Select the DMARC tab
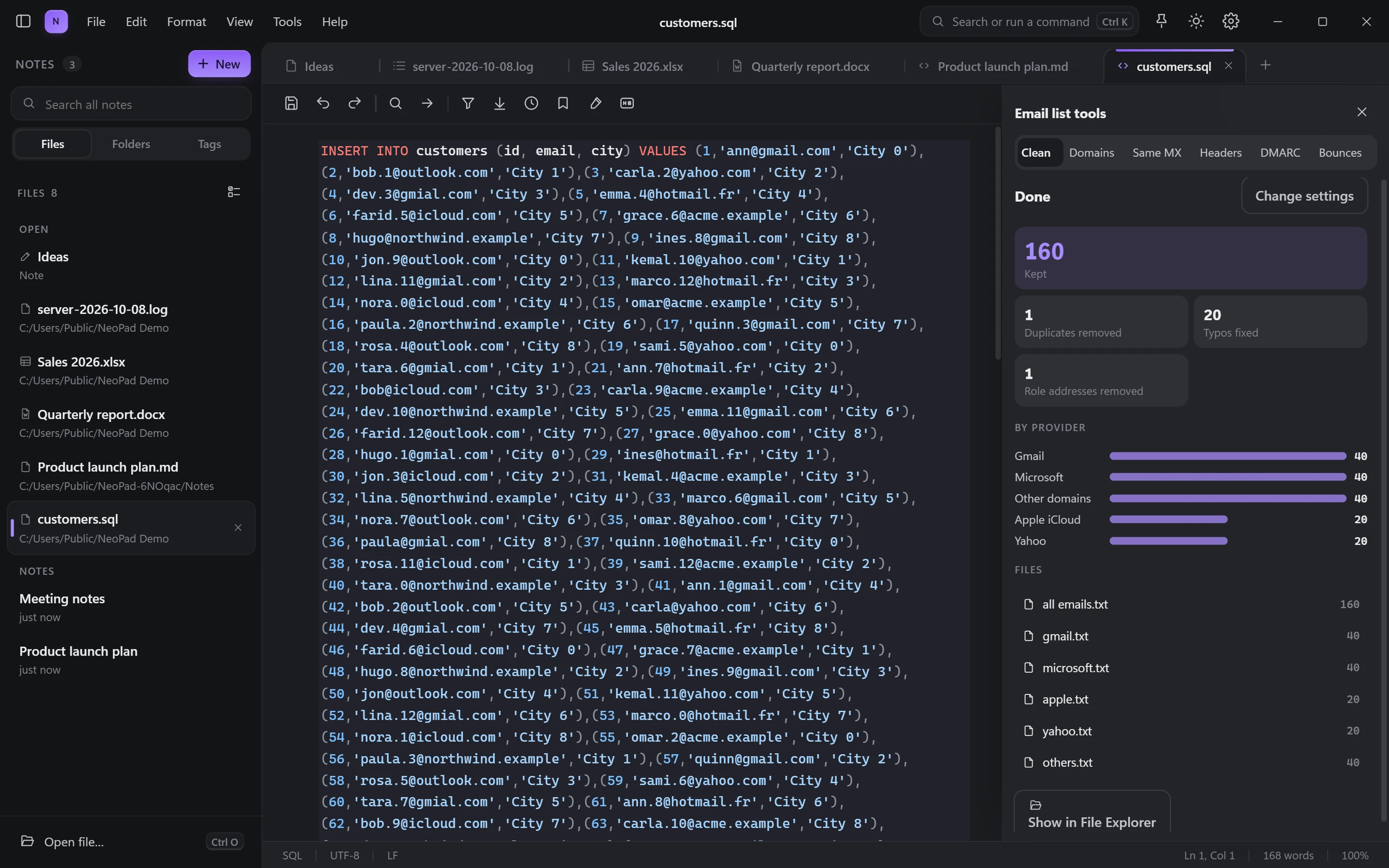The image size is (1389, 868). point(1280,153)
